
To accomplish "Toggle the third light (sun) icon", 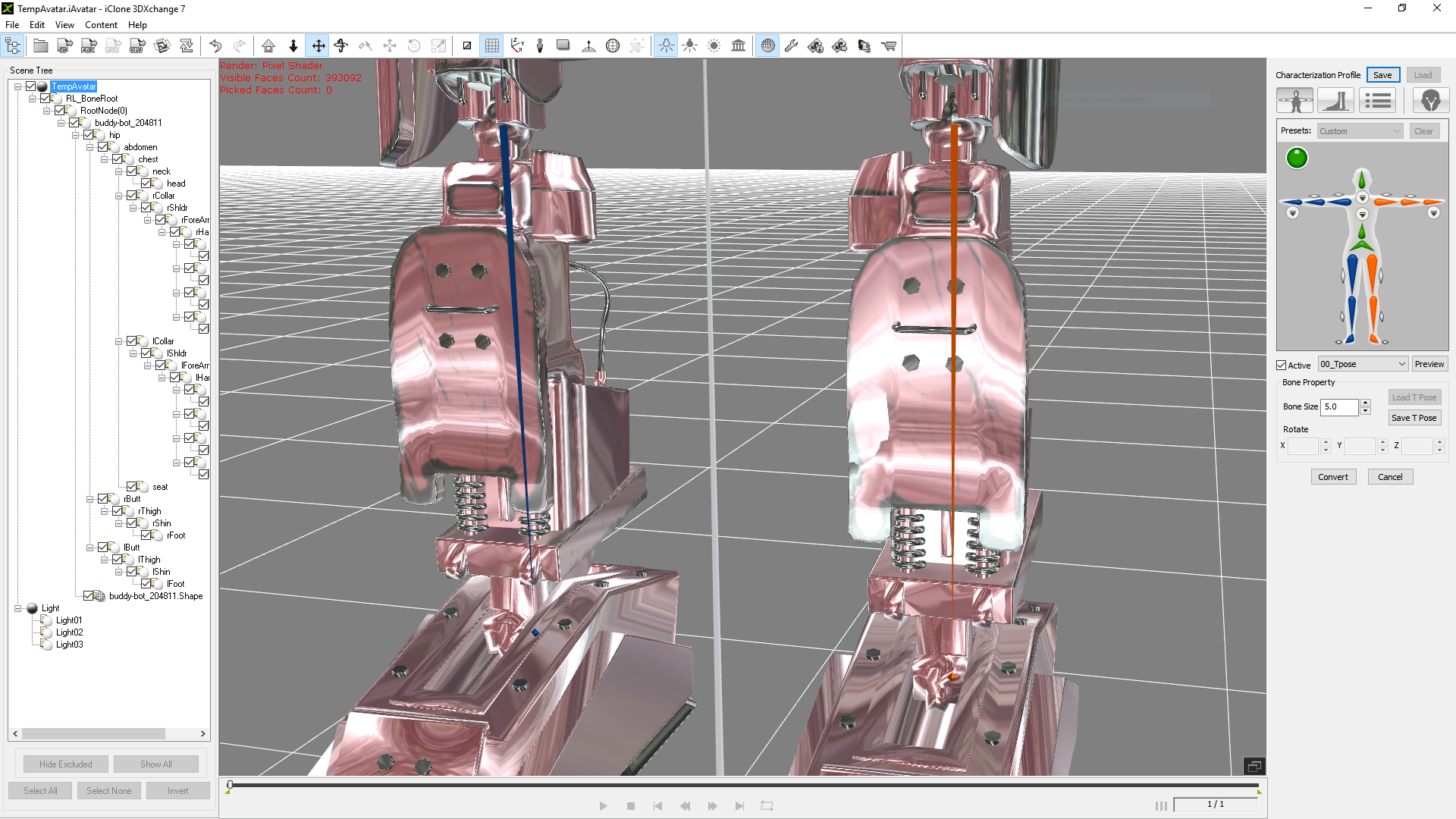I will (714, 46).
